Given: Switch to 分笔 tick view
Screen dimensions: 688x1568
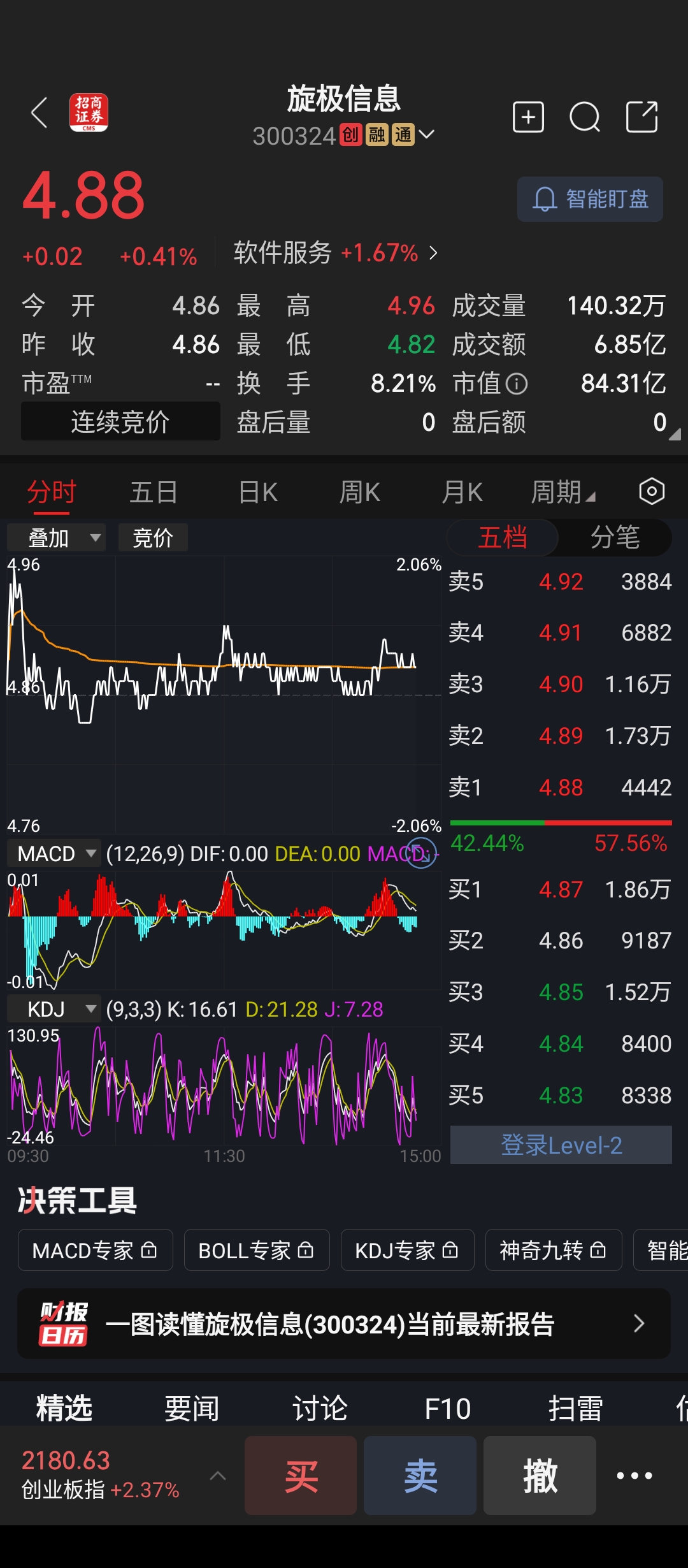Looking at the screenshot, I should (x=615, y=537).
